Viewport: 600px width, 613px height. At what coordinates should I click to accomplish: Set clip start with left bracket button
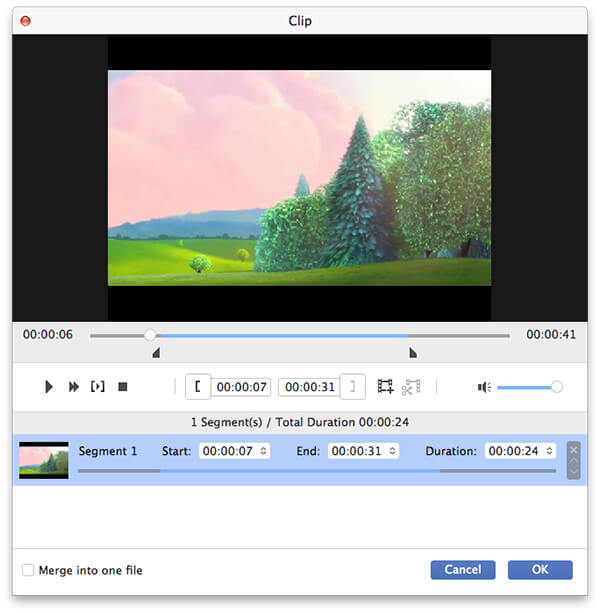pyautogui.click(x=198, y=386)
